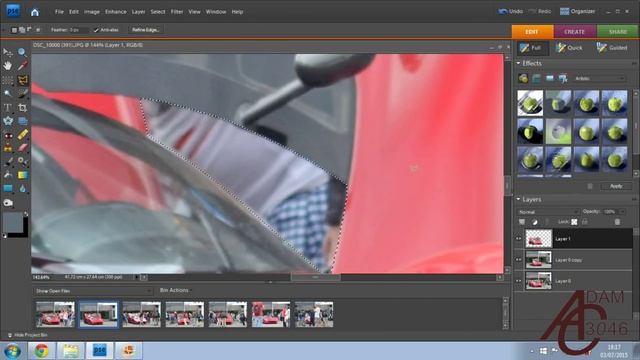Click the Redo button

(540, 11)
